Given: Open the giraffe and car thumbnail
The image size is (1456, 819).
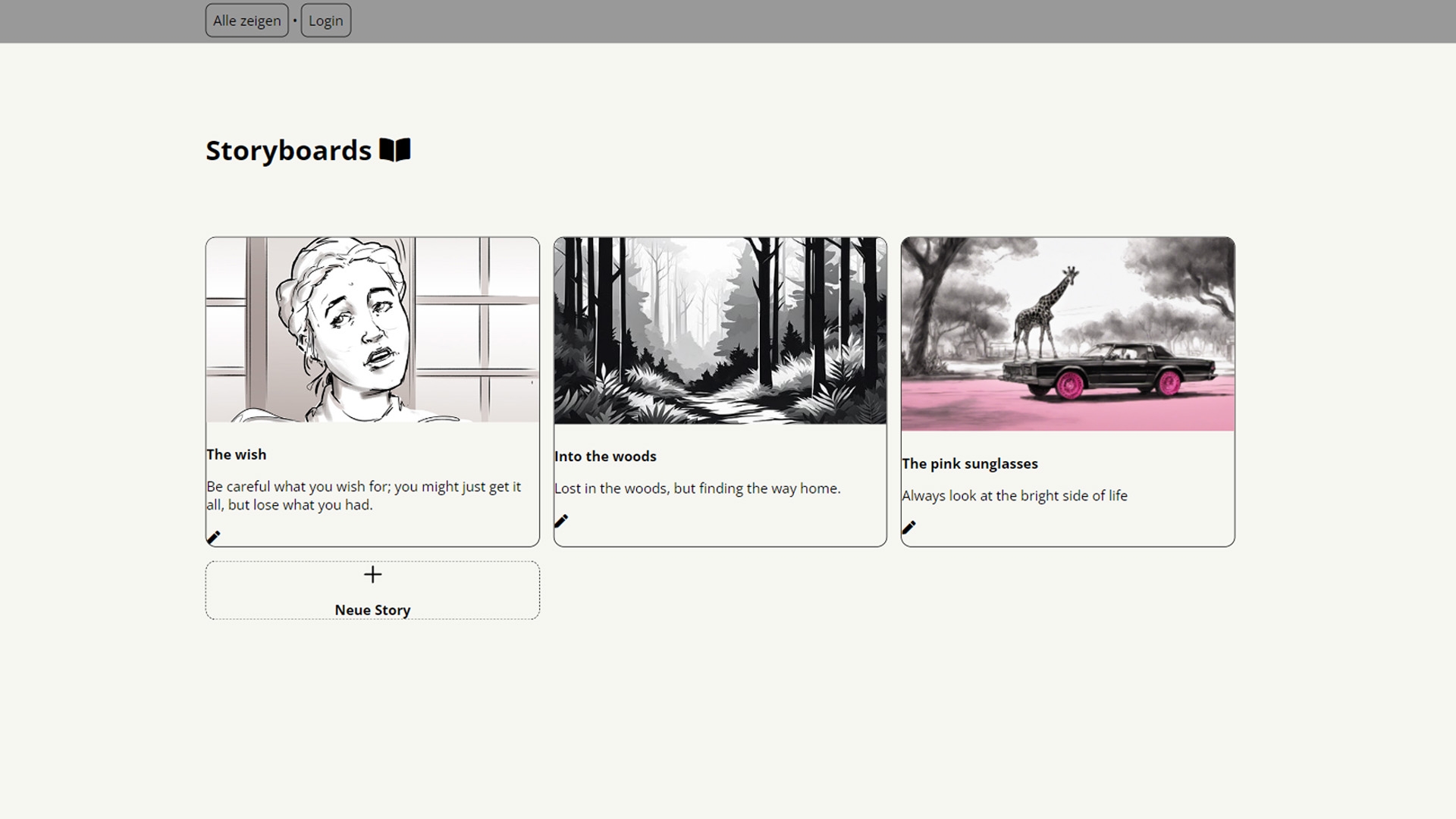Looking at the screenshot, I should click(x=1067, y=334).
